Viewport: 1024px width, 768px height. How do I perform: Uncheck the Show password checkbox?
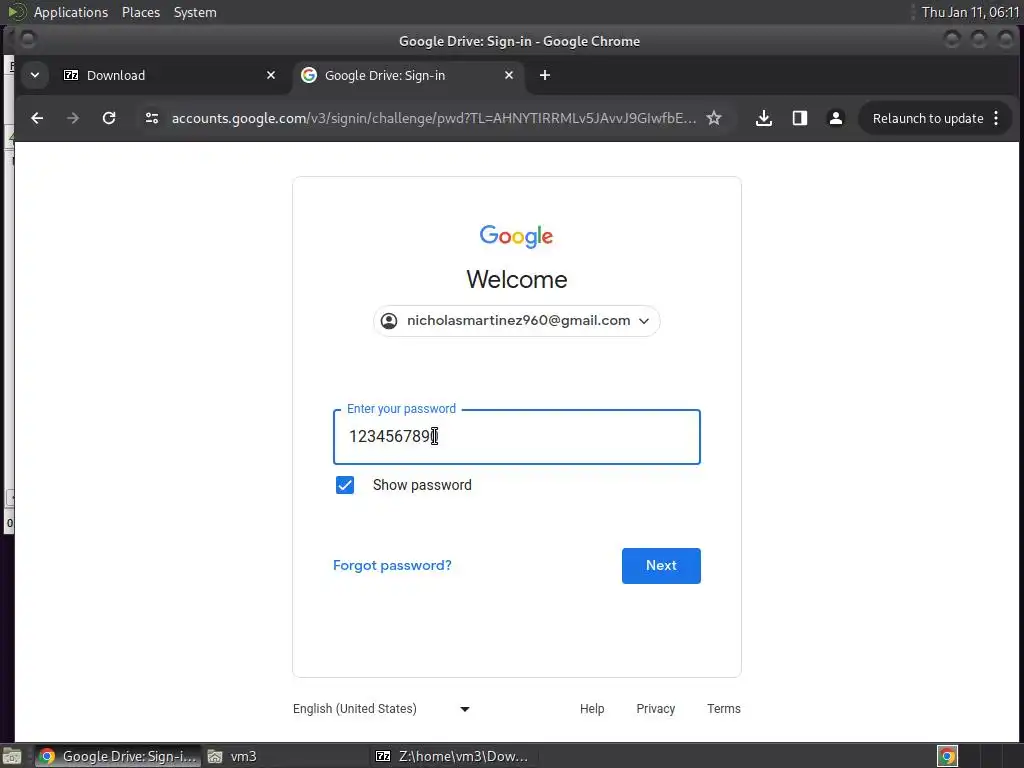[345, 485]
